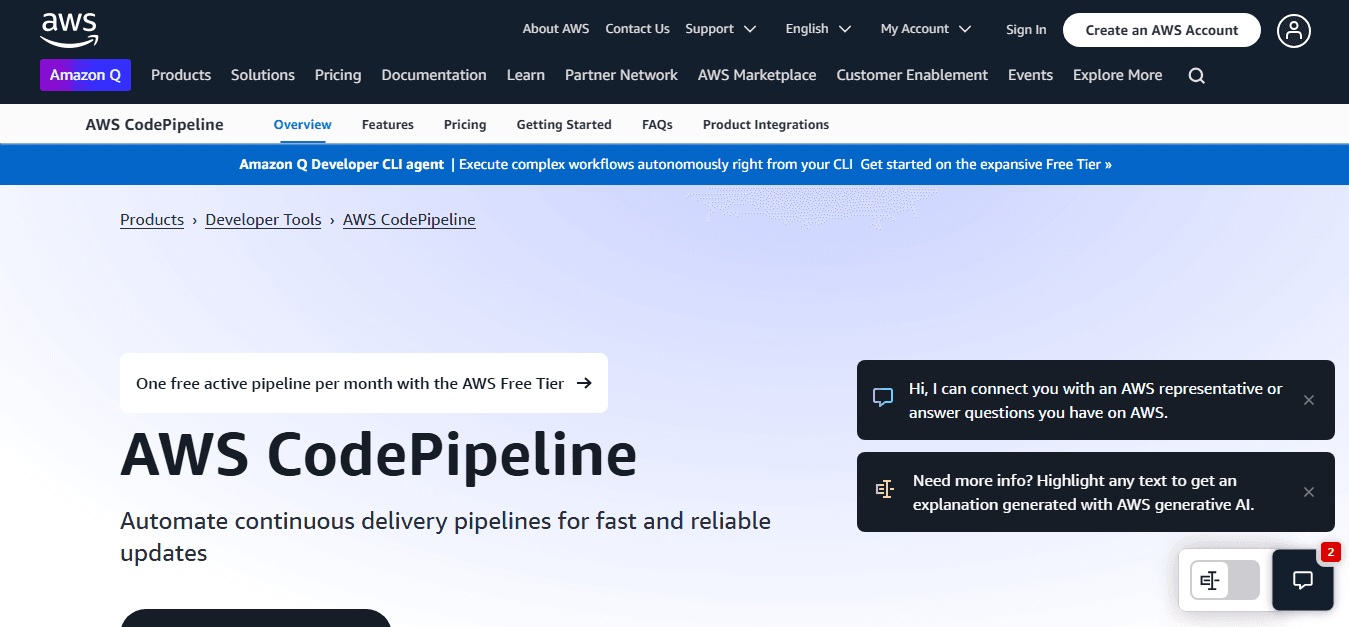Viewport: 1349px width, 627px height.
Task: Open the Solutions menu
Action: click(x=263, y=75)
